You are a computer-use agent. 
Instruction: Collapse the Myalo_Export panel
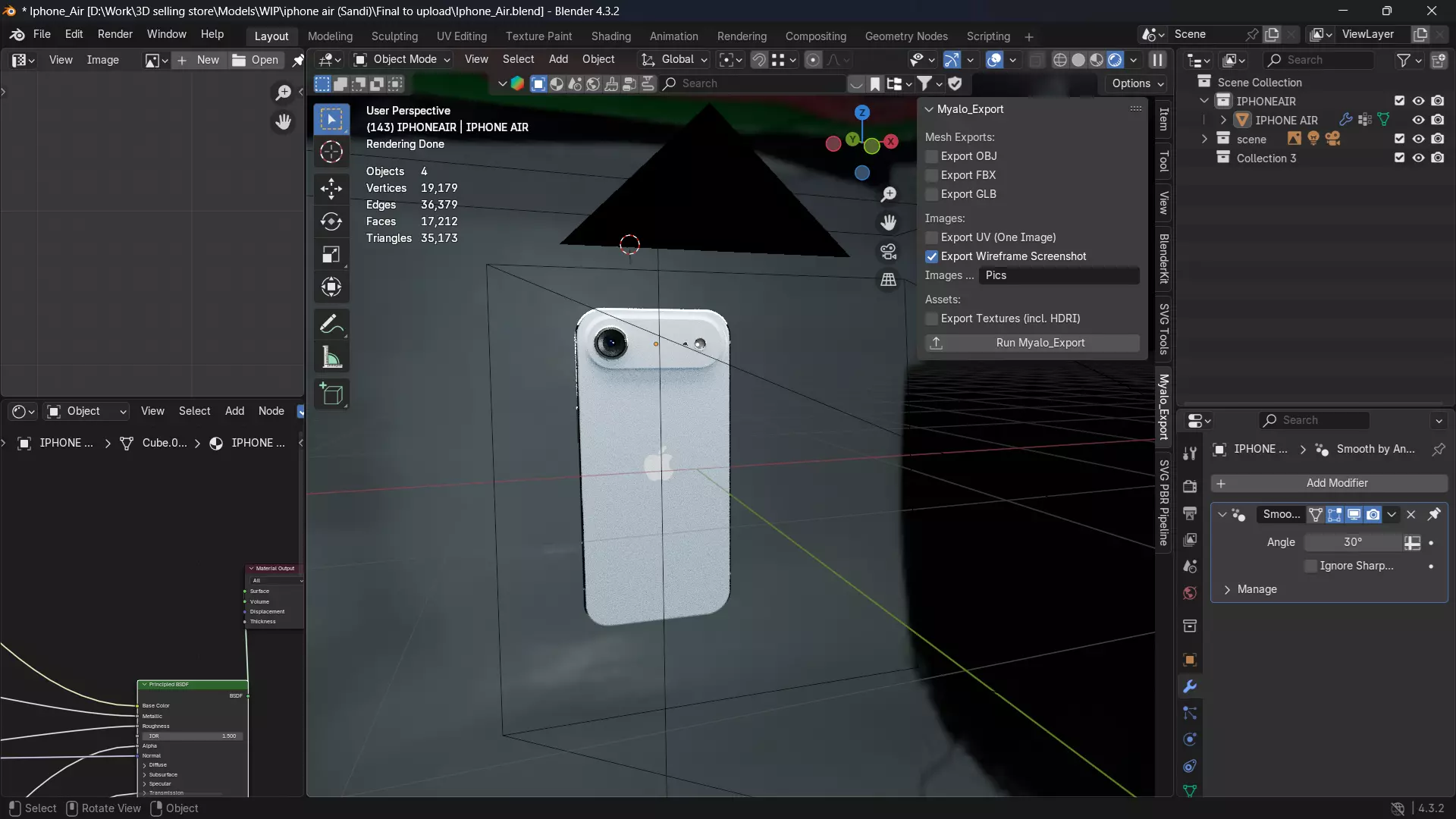(x=929, y=109)
